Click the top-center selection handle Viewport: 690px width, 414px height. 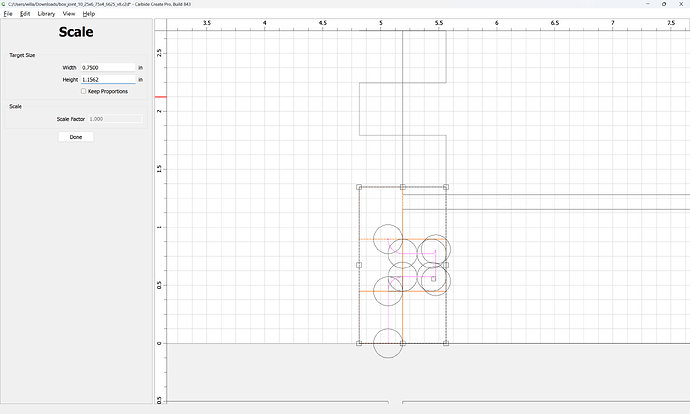click(403, 187)
